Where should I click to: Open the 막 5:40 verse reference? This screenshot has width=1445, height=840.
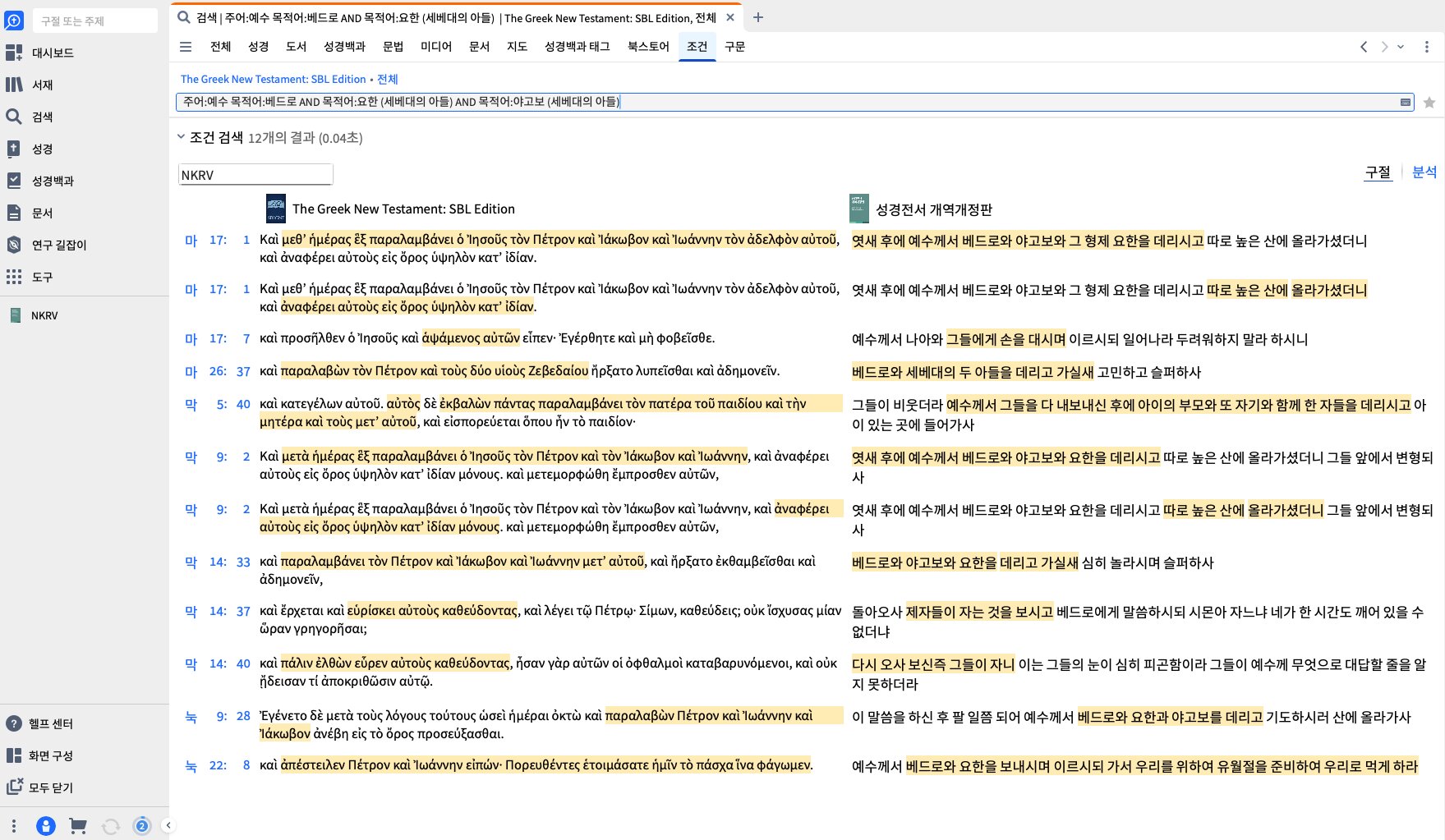tap(217, 404)
